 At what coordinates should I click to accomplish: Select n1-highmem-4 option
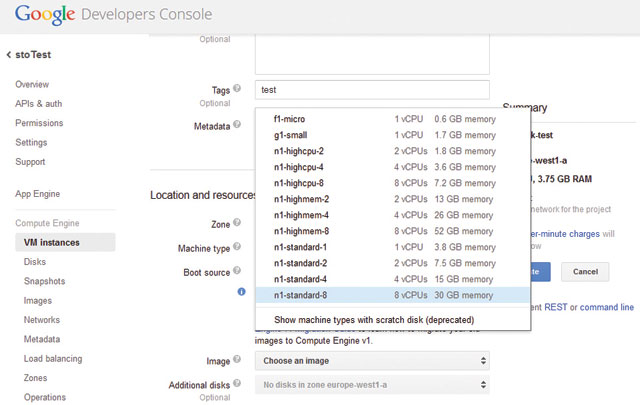[393, 215]
